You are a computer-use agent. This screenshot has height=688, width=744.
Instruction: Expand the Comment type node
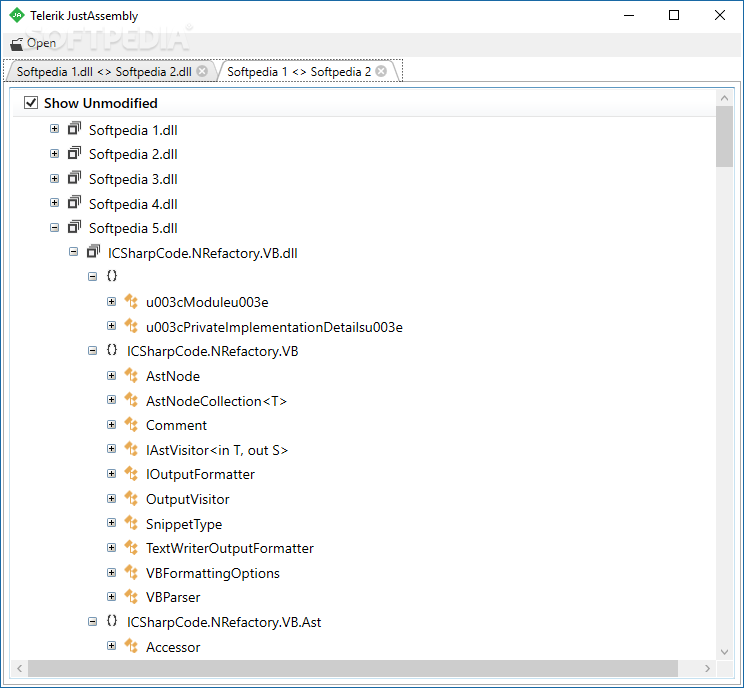(112, 425)
